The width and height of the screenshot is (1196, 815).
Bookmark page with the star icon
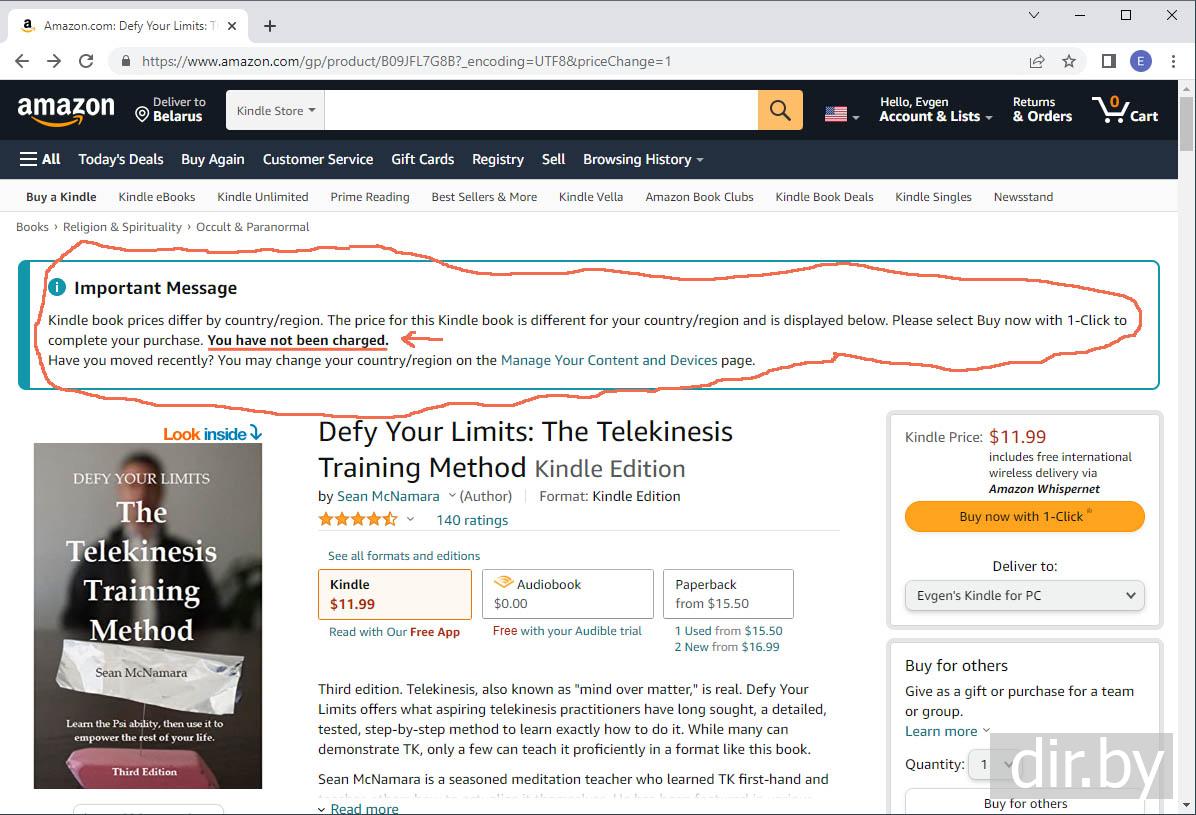tap(1069, 61)
